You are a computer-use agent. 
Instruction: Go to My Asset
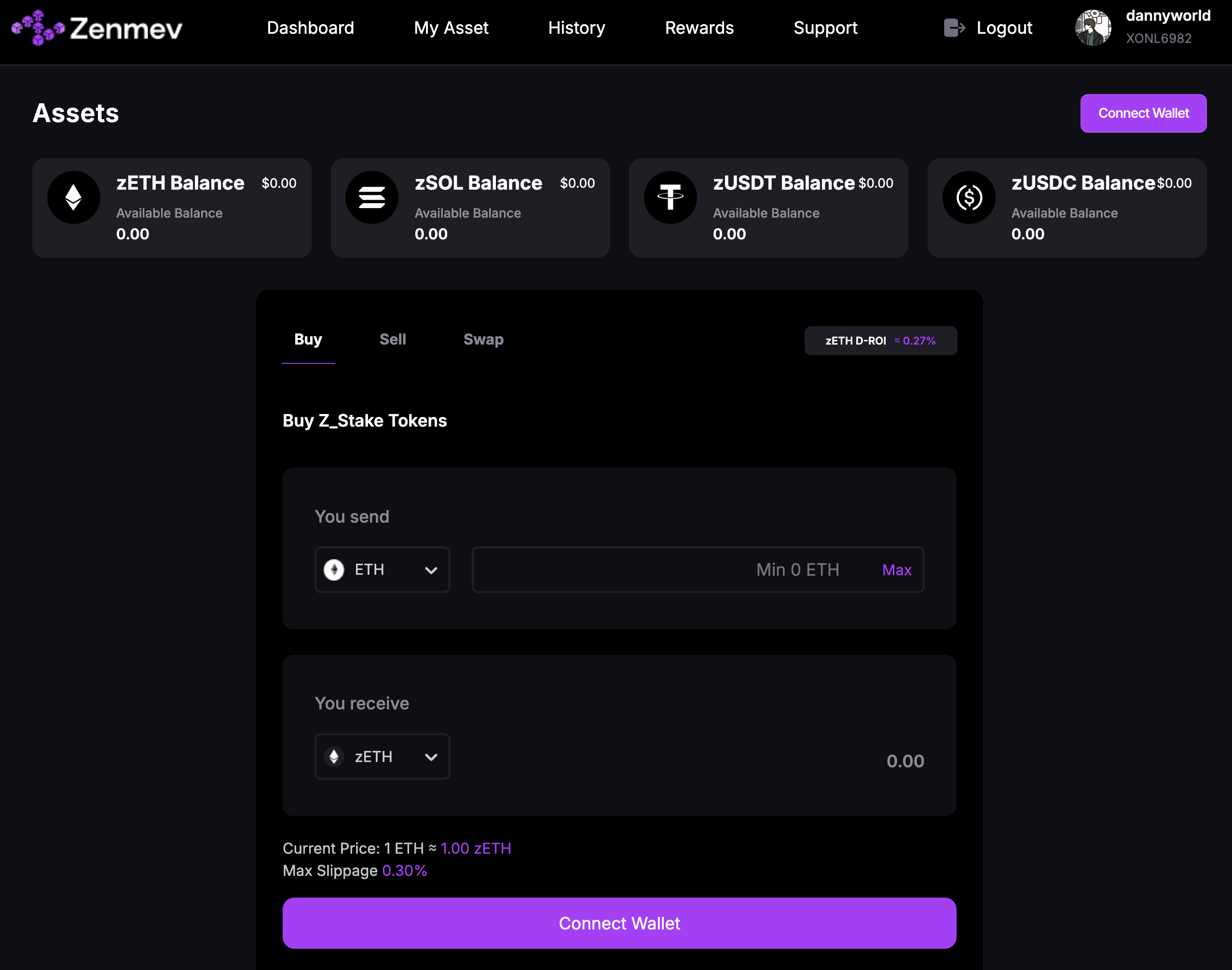(451, 28)
